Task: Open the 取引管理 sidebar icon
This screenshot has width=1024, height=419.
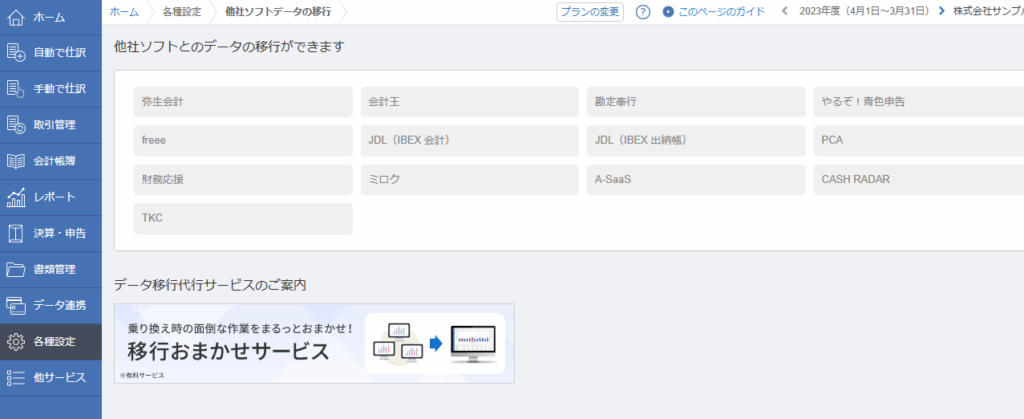Action: click(16, 125)
